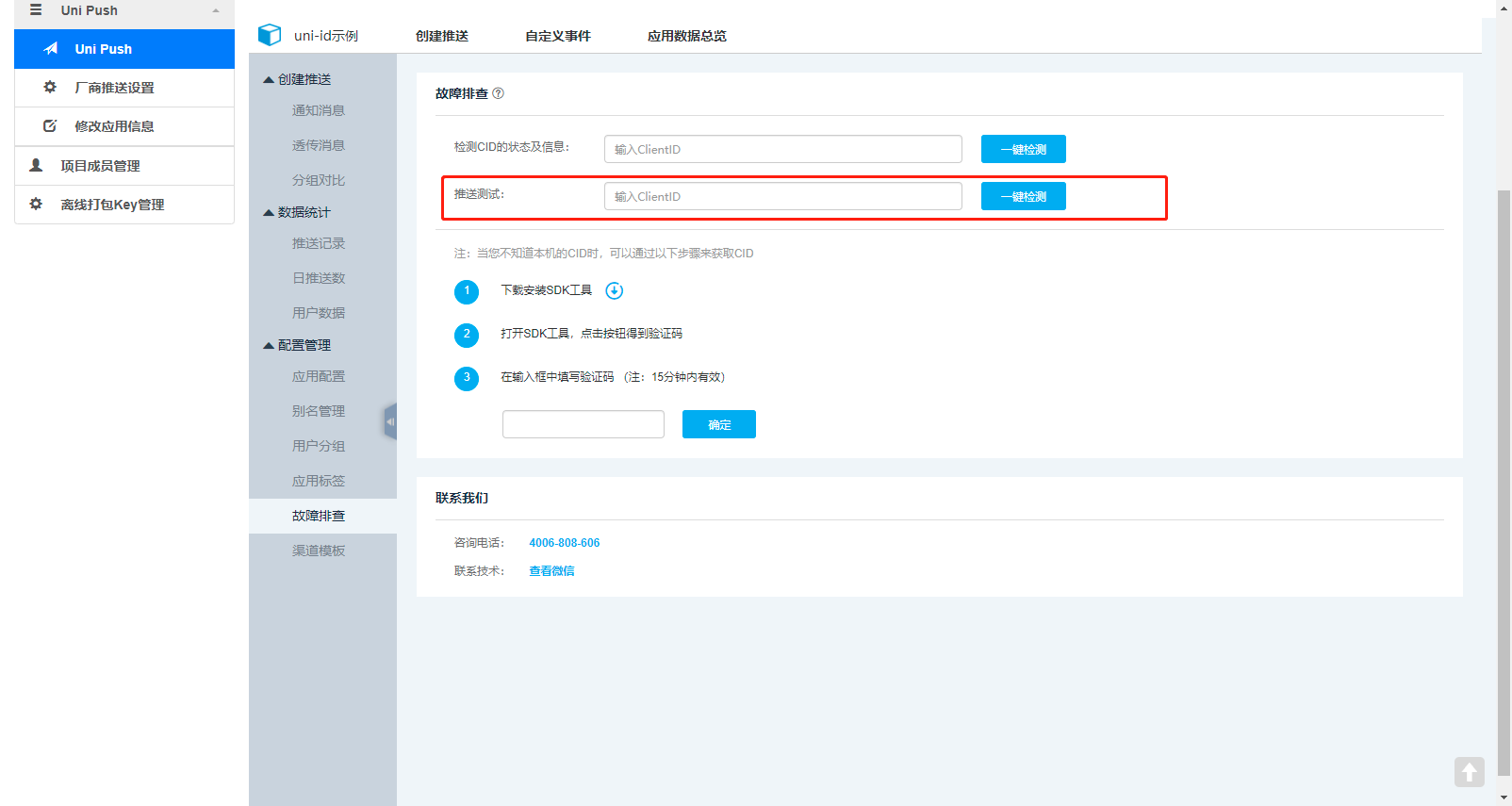Switch to the 应用数据总览 tab
Screen dimensions: 1512x806
[x=687, y=36]
